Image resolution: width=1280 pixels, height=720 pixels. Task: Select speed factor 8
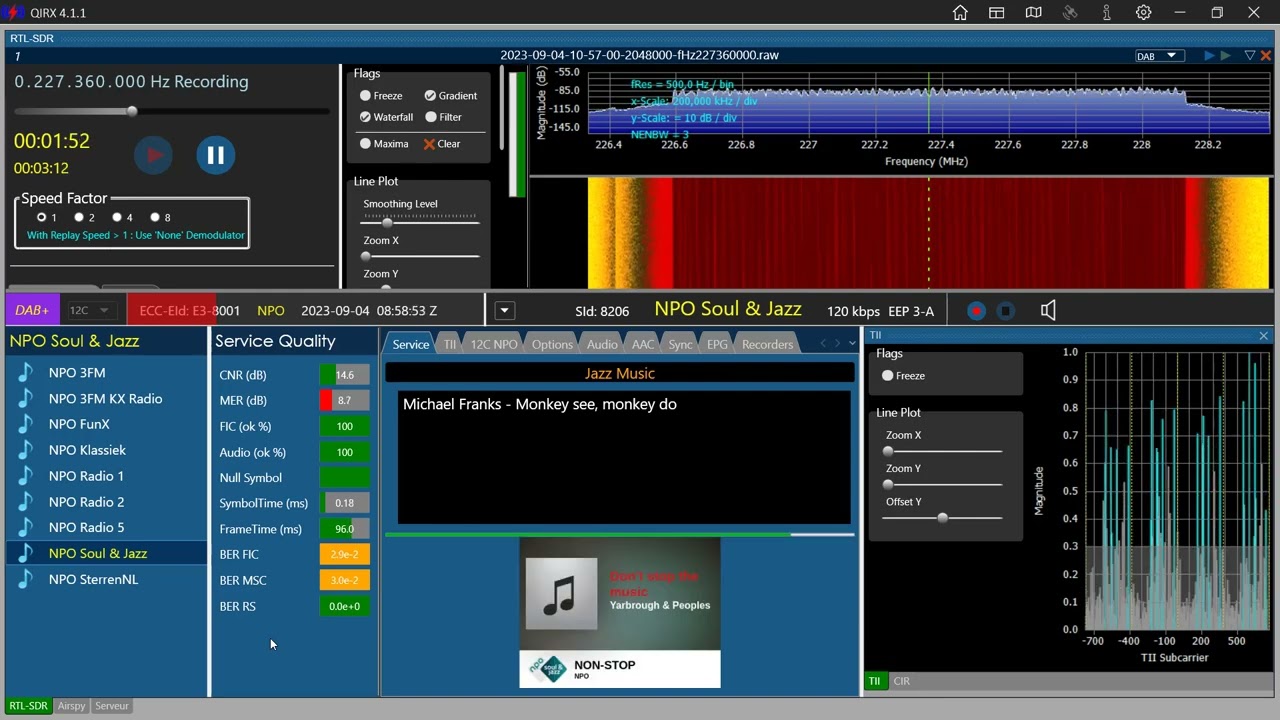coord(155,217)
